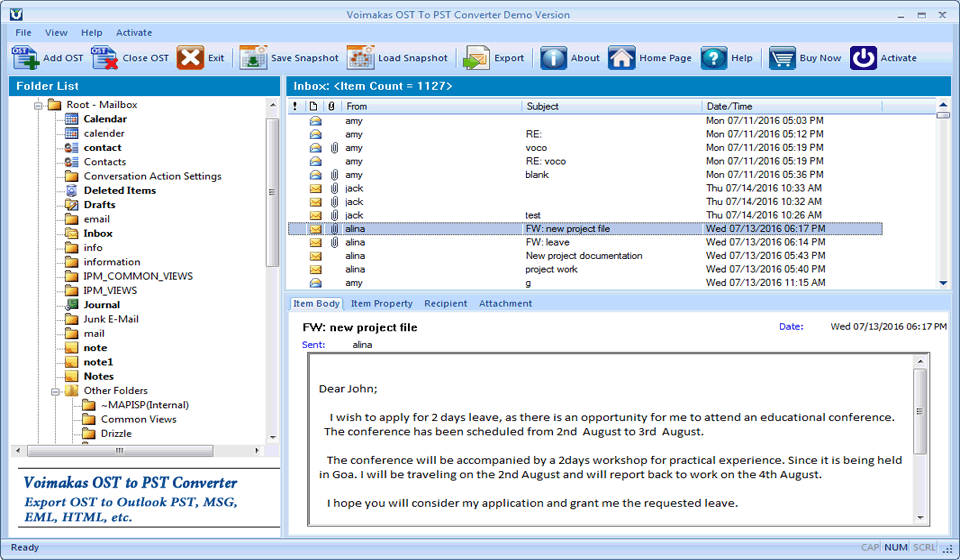Open the View menu
Viewport: 960px width, 560px height.
[56, 32]
